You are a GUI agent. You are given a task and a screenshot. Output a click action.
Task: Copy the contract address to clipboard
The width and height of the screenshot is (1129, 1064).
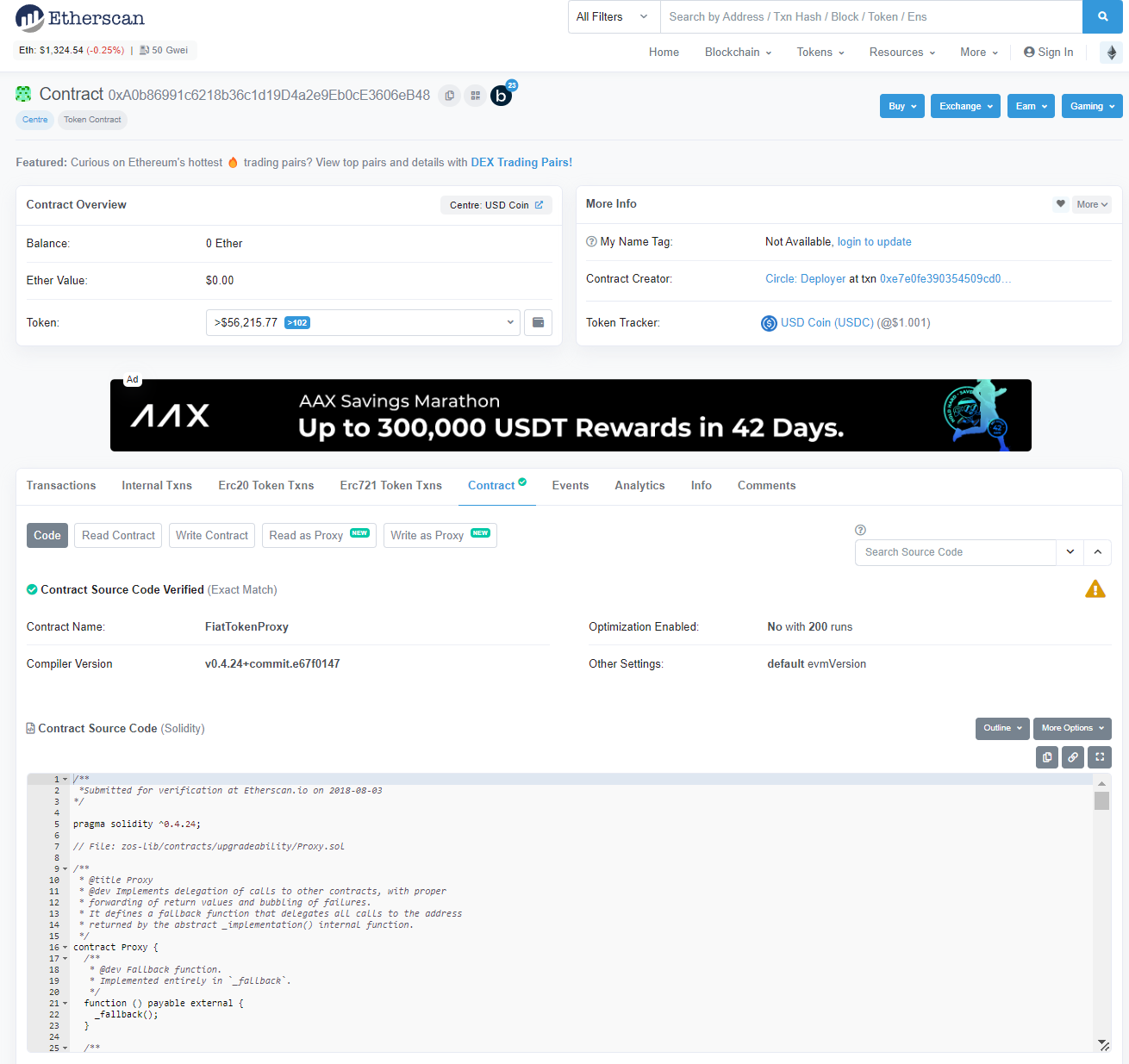[449, 96]
